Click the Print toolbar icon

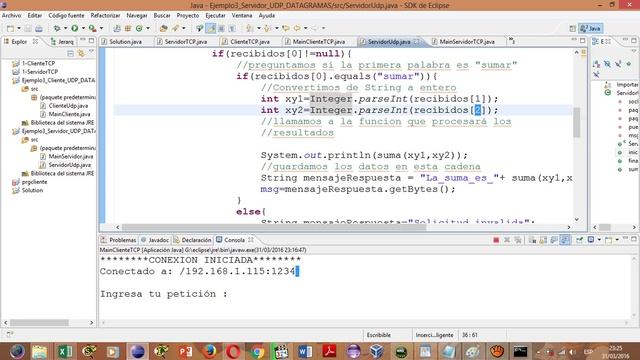coord(39,28)
